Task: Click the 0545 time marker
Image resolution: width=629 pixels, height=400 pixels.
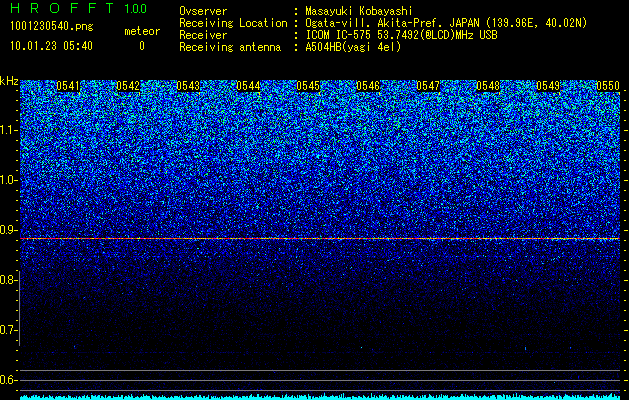Action: pyautogui.click(x=308, y=86)
